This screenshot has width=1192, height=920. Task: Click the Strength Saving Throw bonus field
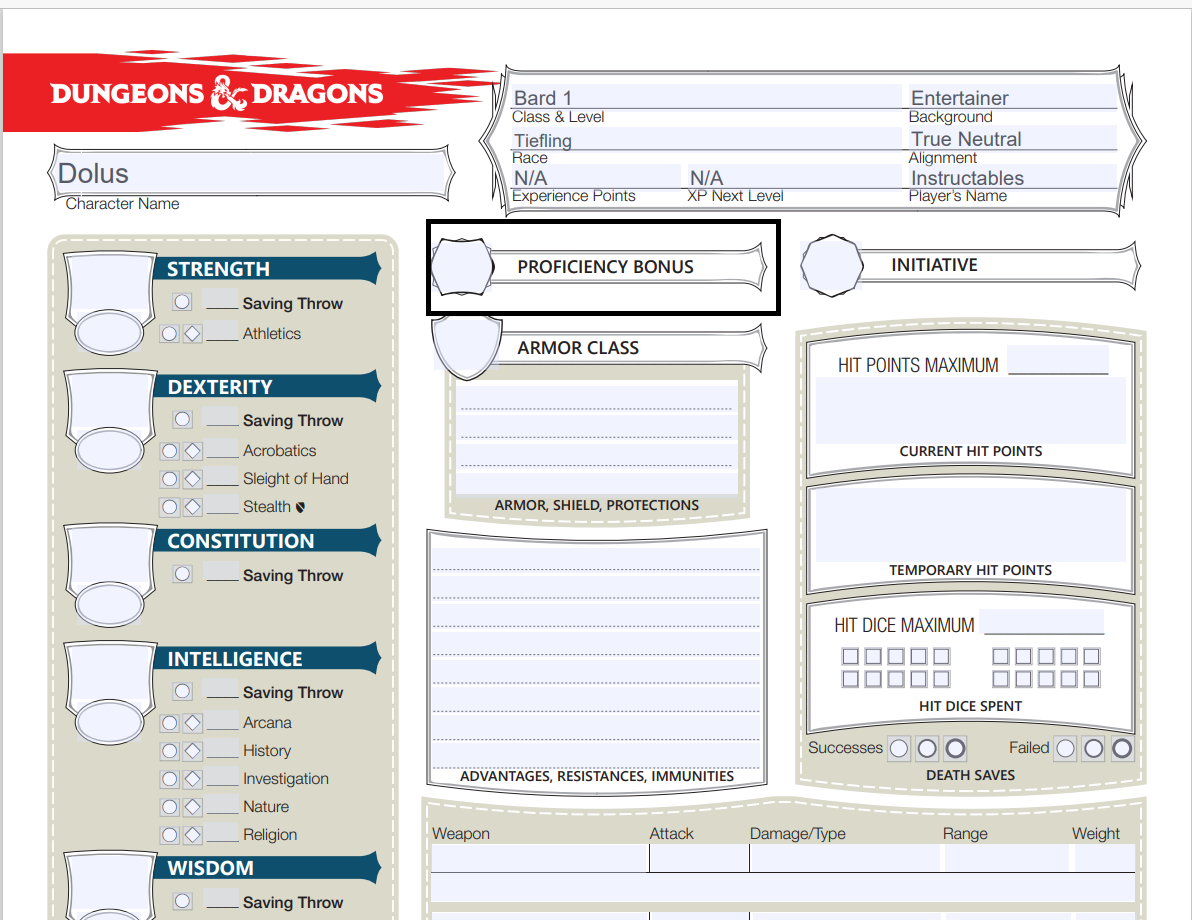click(222, 299)
